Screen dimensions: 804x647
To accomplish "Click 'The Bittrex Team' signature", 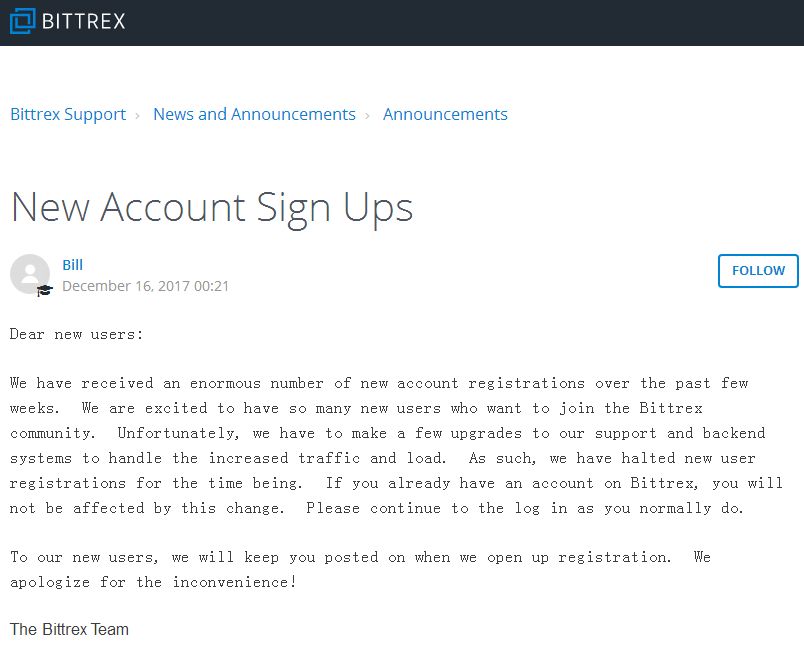I will [x=69, y=629].
